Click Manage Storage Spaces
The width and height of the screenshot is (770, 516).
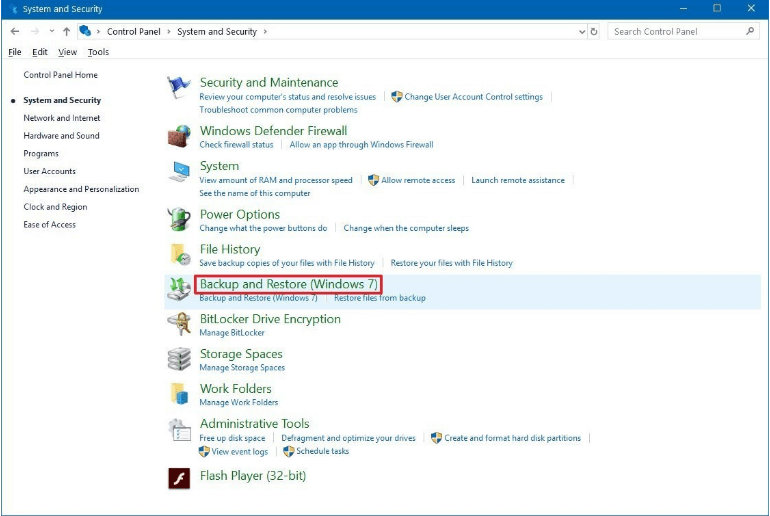coord(242,367)
